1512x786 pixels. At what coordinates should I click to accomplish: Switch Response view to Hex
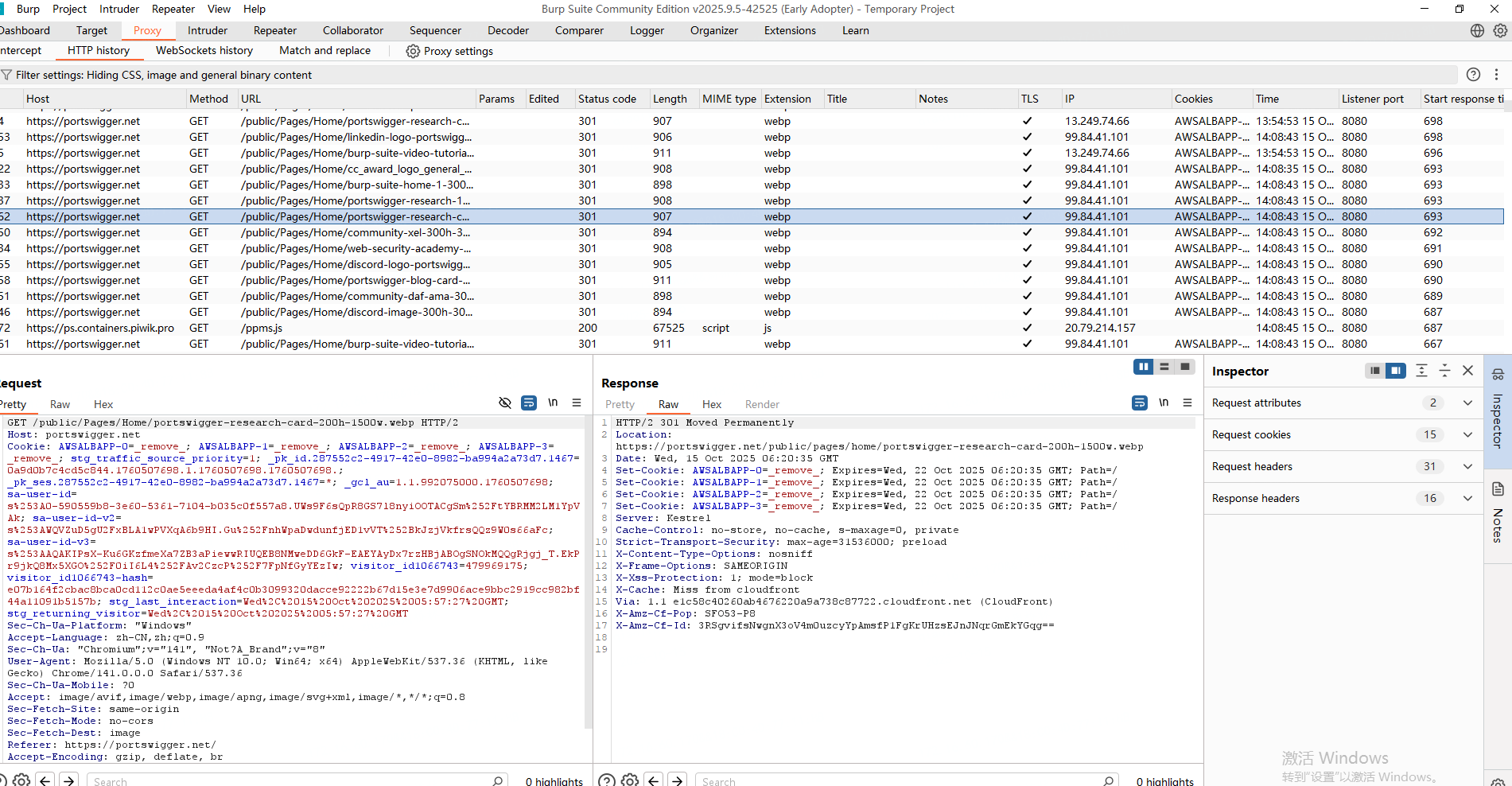712,404
